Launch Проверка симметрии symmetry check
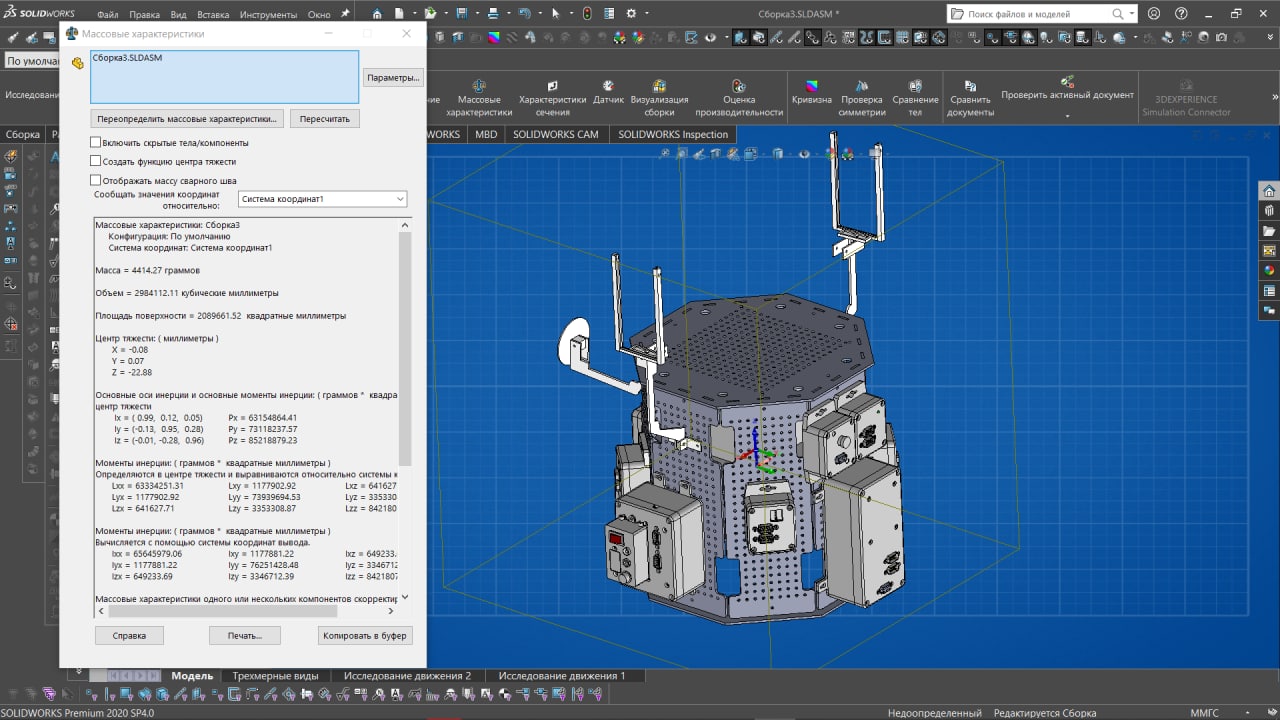The image size is (1280, 720). [x=861, y=87]
